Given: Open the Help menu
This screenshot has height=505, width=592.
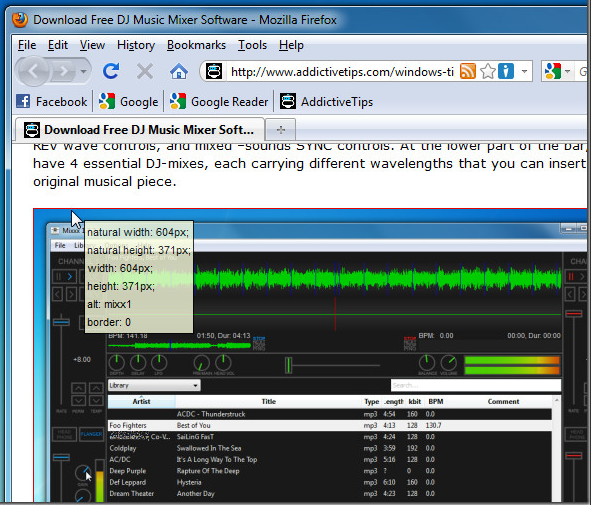Looking at the screenshot, I should click(x=291, y=45).
